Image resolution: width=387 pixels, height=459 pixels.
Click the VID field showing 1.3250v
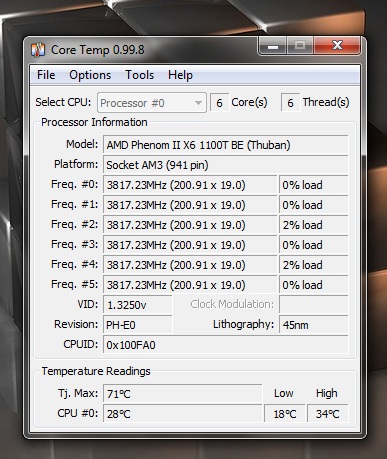pos(138,305)
